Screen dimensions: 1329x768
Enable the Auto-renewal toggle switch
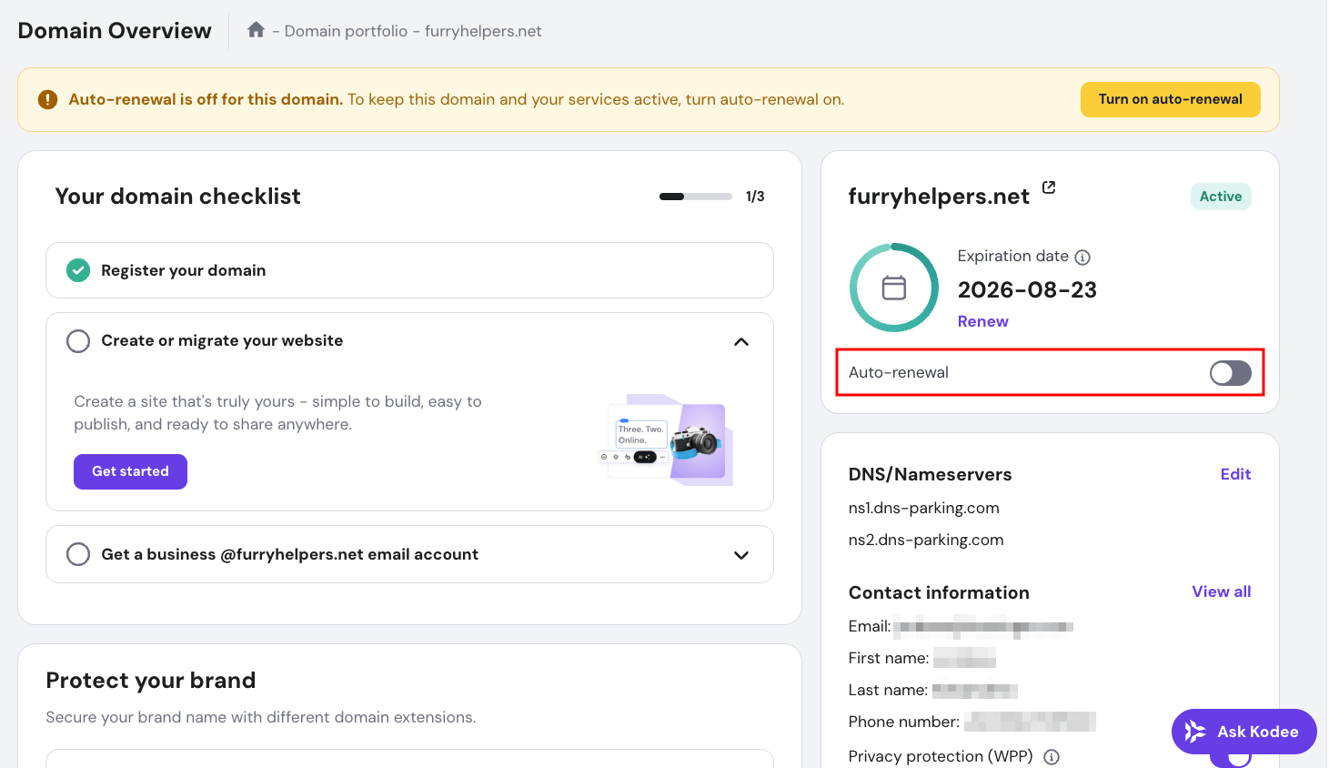[x=1229, y=372]
